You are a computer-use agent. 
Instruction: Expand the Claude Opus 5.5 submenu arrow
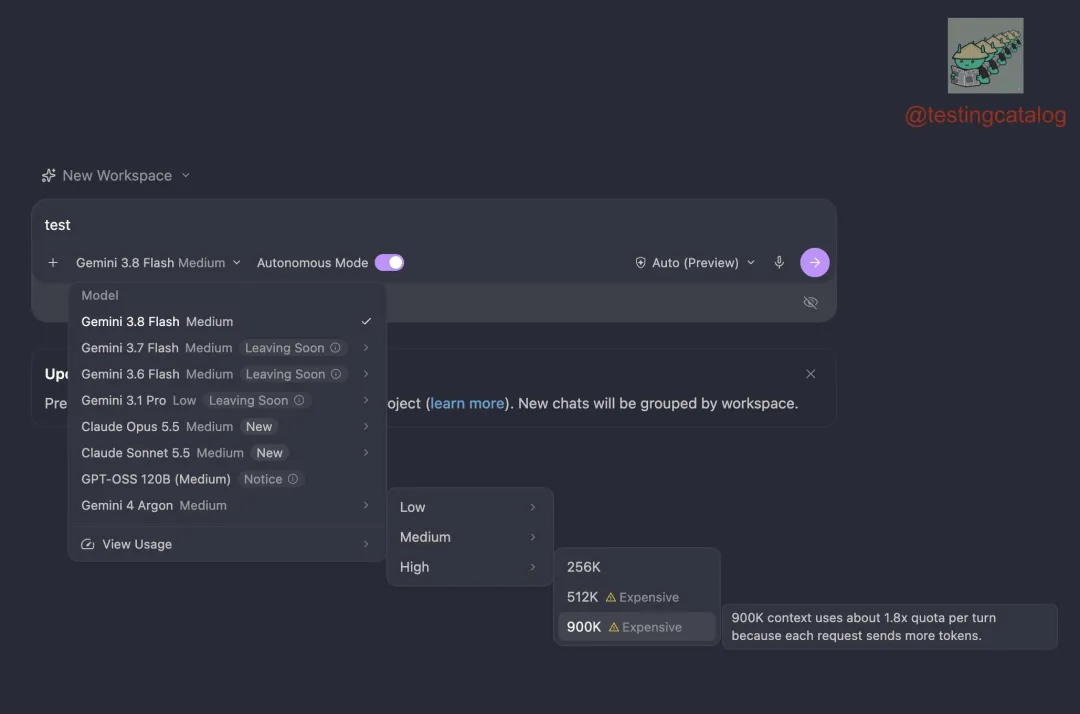[366, 426]
